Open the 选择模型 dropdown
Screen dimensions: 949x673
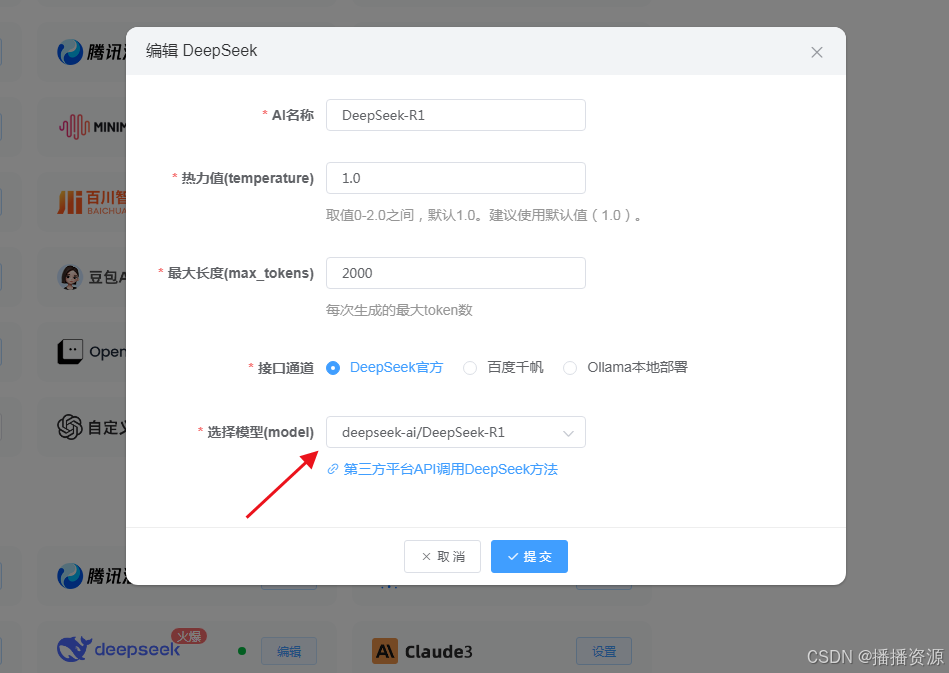[456, 432]
